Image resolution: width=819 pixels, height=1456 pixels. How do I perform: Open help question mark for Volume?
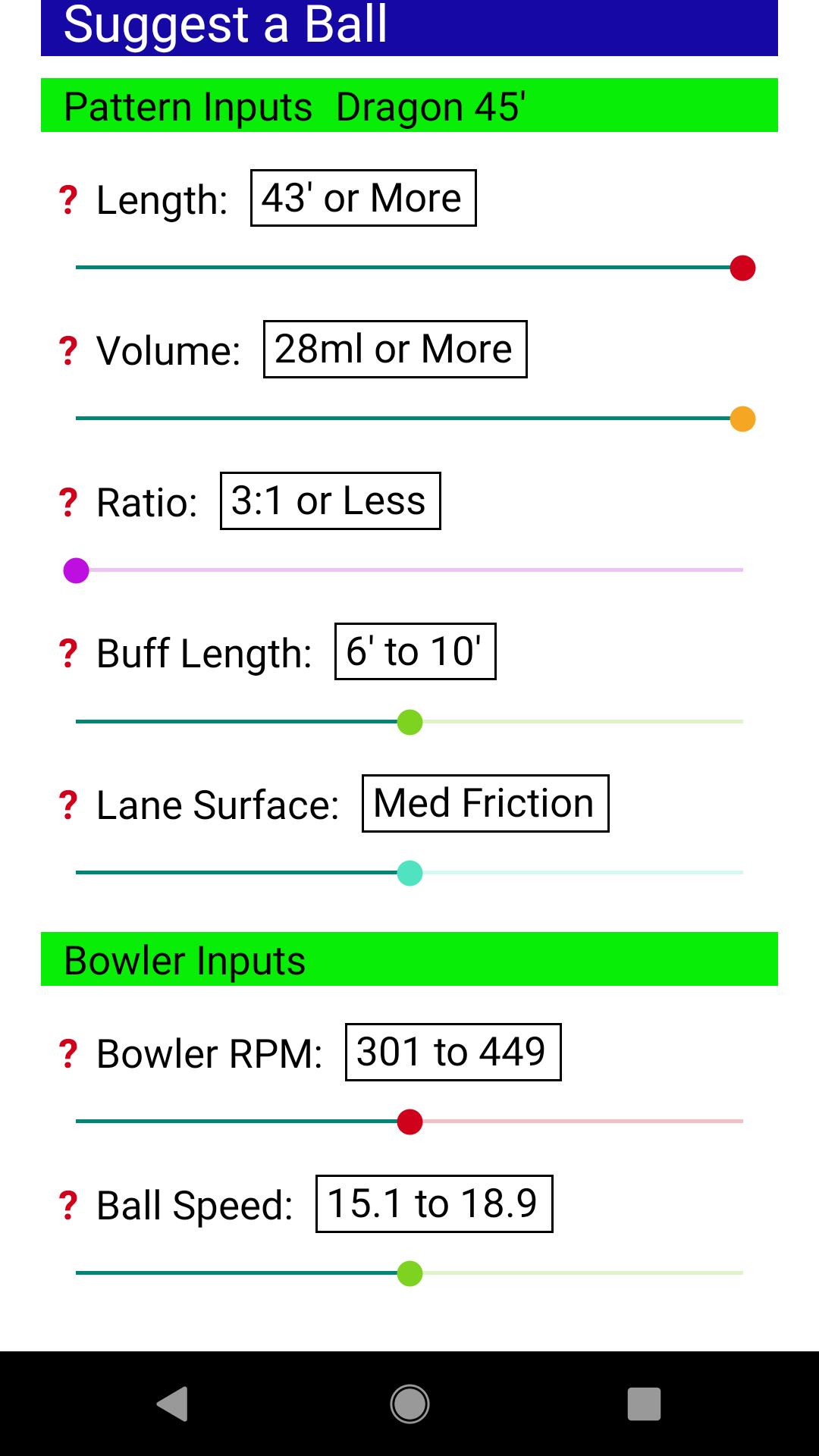point(68,351)
